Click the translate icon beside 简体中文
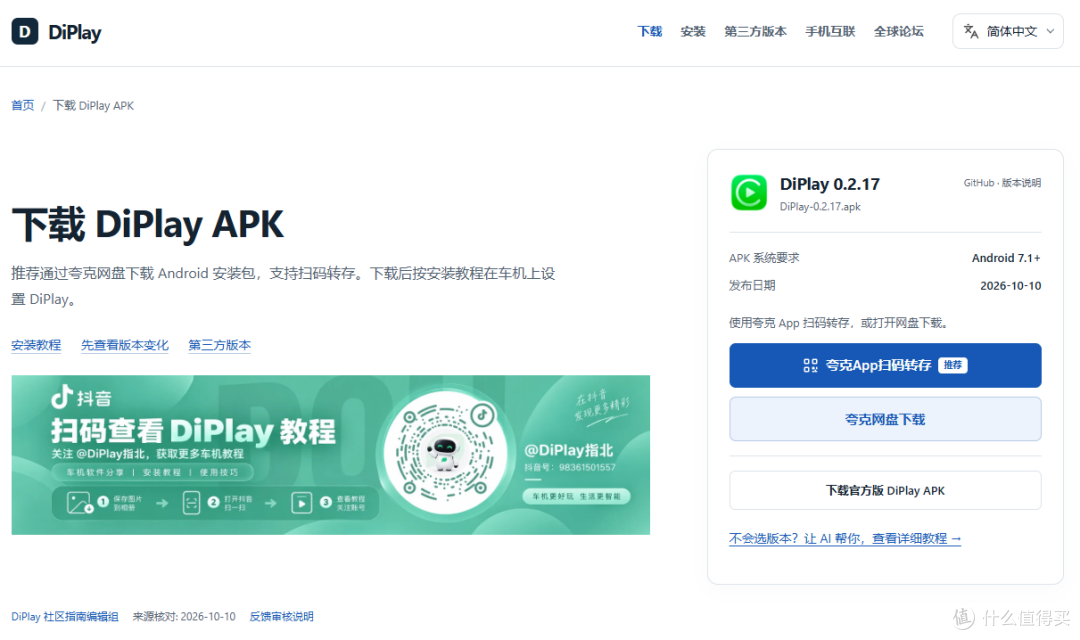Viewport: 1080px width, 640px height. coord(970,31)
